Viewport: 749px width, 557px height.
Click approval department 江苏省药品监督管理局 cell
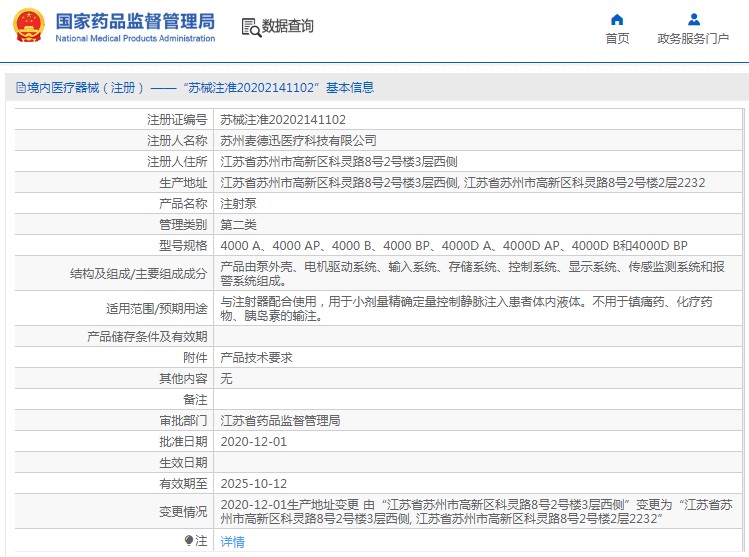(x=280, y=420)
